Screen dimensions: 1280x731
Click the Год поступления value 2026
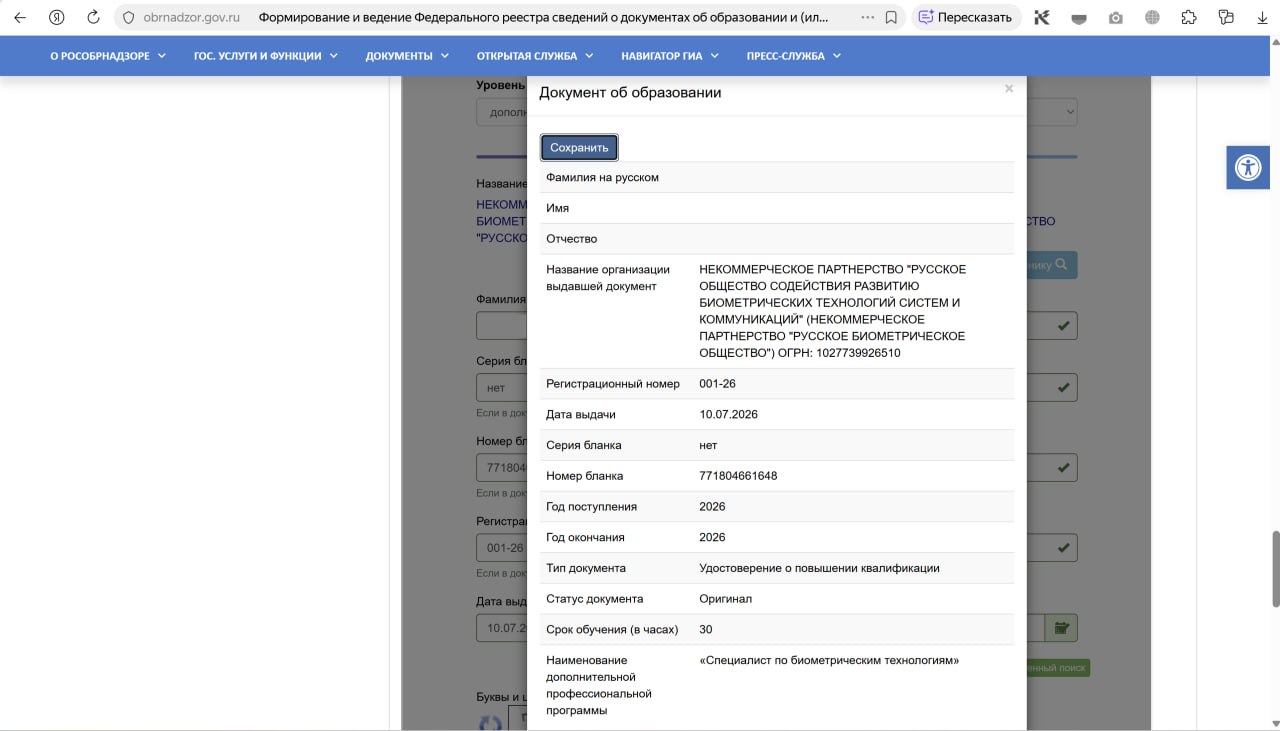[712, 507]
